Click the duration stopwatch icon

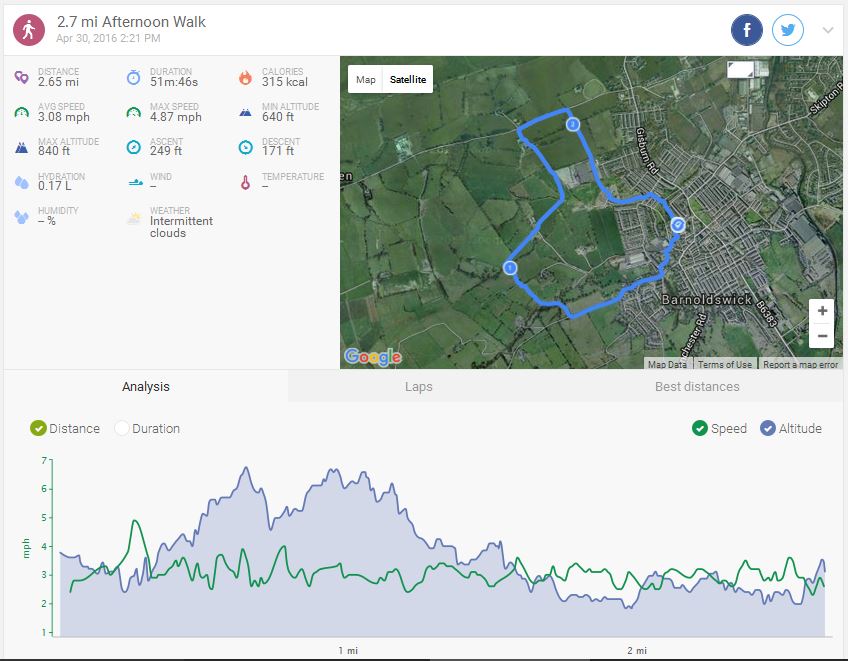click(x=134, y=78)
